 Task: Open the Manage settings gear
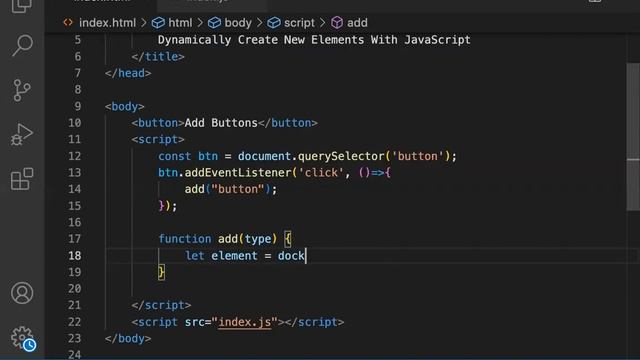pos(22,338)
